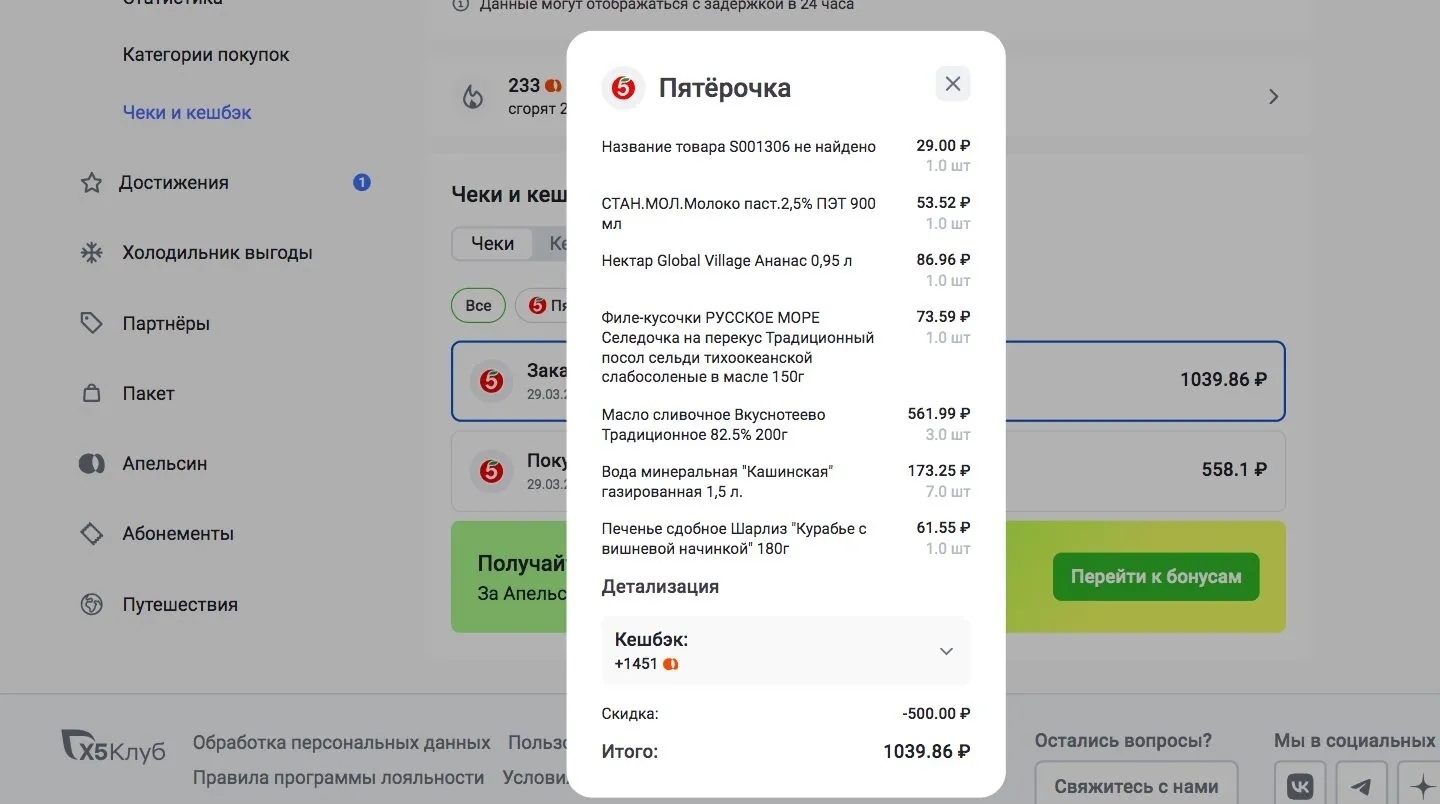Click the star icon next to Достижения
The height and width of the screenshot is (804, 1440).
coord(91,183)
